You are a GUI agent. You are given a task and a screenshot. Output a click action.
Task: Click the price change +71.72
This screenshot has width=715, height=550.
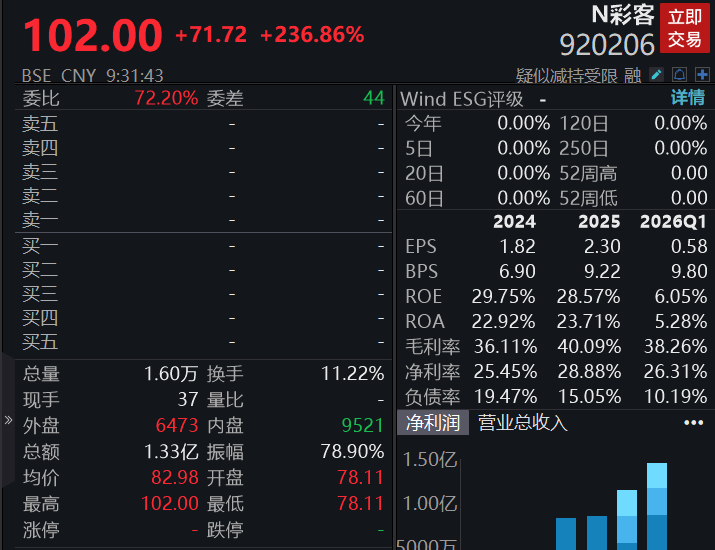tap(211, 35)
